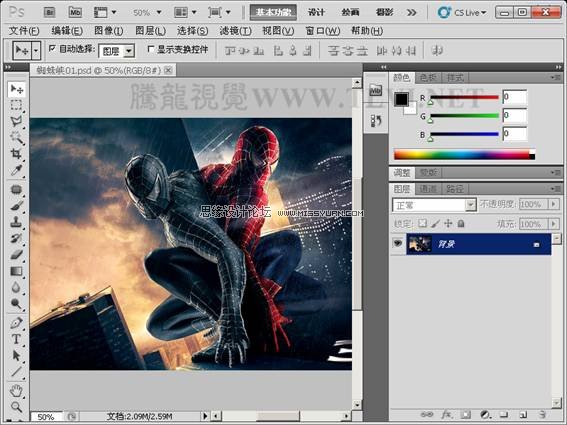Open the 滤镜(T) menu
Screen dimensions: 567x425
(235, 31)
